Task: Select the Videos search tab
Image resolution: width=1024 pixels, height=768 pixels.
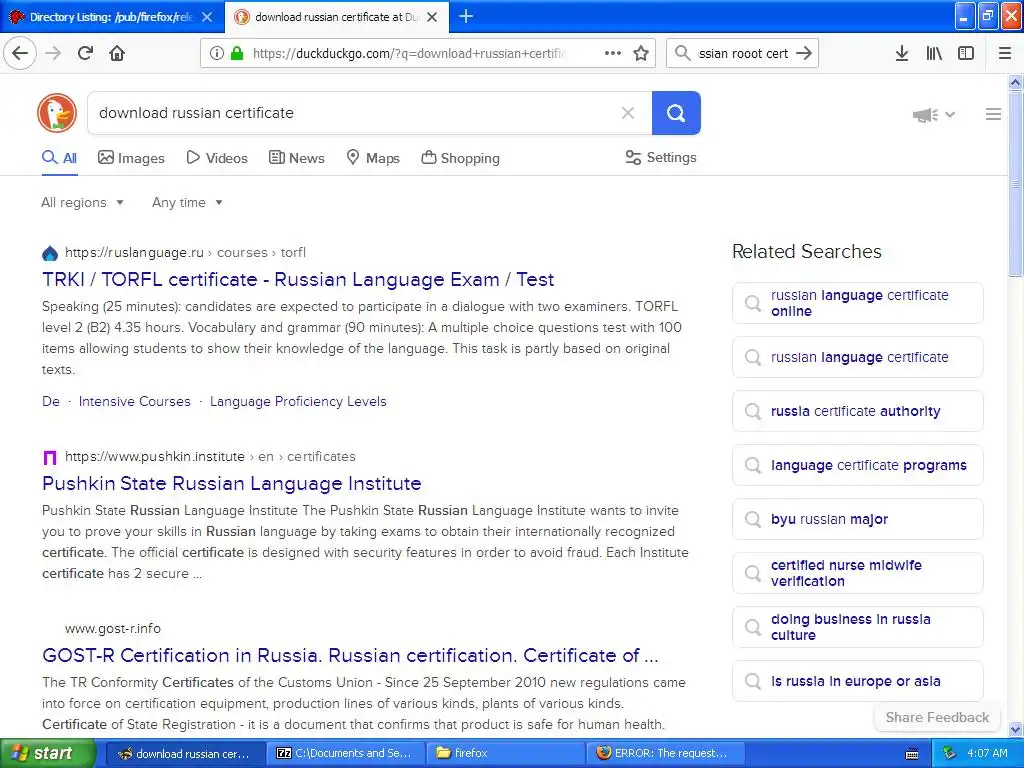Action: [x=217, y=158]
